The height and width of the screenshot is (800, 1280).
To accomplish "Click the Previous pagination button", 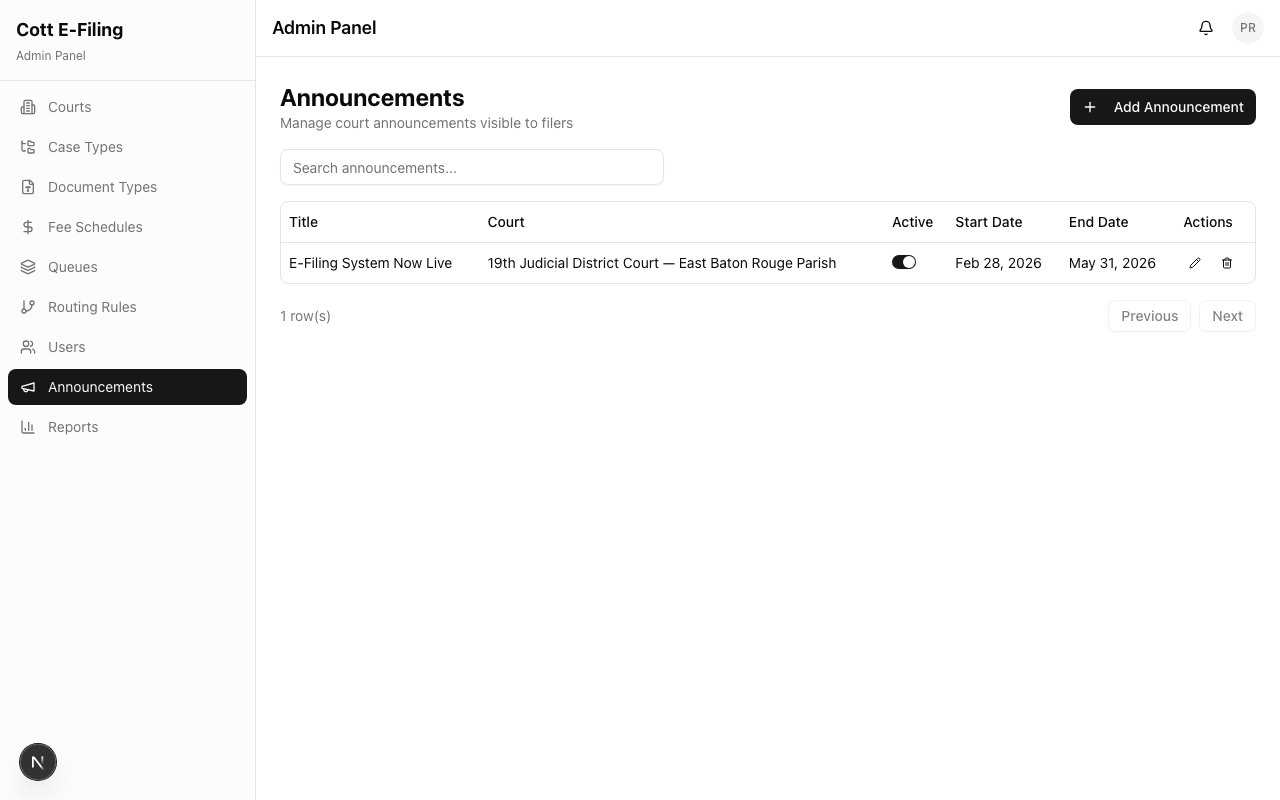I will pos(1149,316).
